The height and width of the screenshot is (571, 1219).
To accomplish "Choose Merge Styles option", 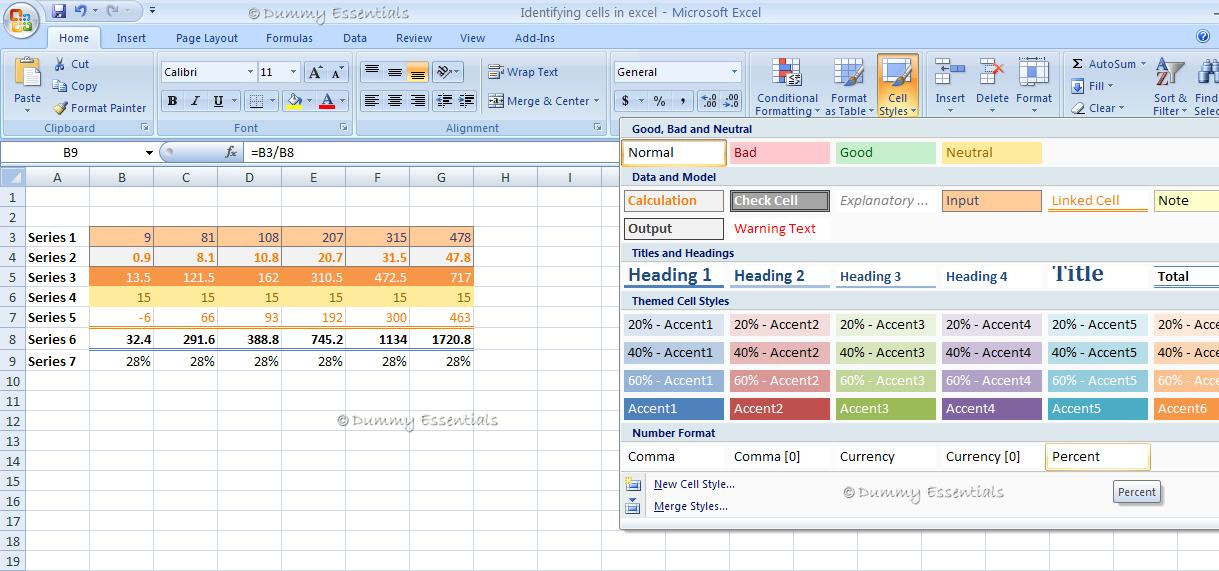I will tap(690, 506).
